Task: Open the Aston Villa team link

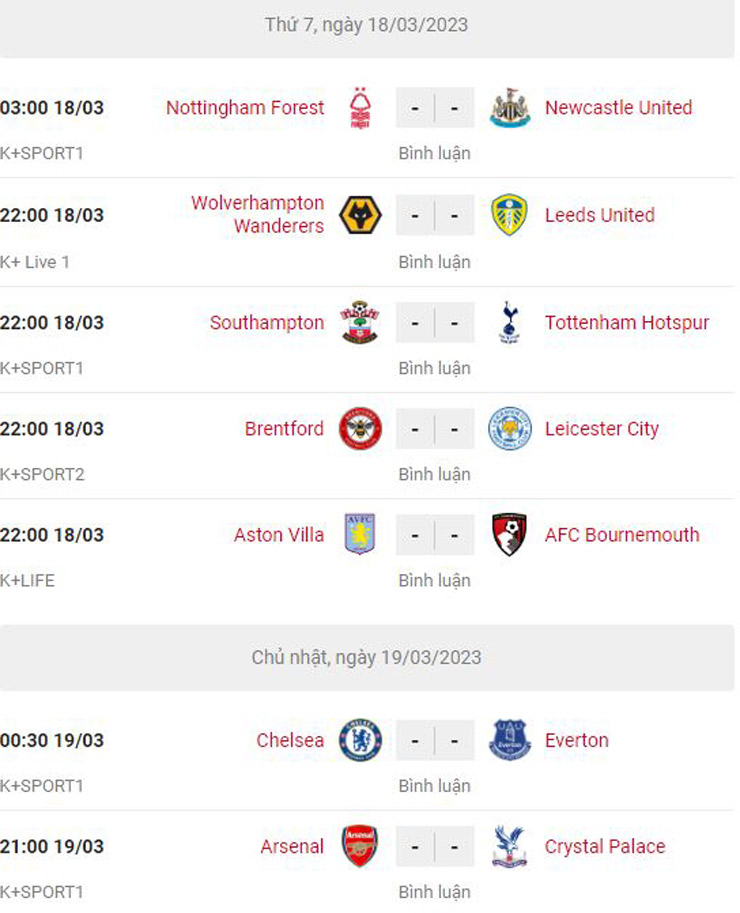Action: point(279,535)
